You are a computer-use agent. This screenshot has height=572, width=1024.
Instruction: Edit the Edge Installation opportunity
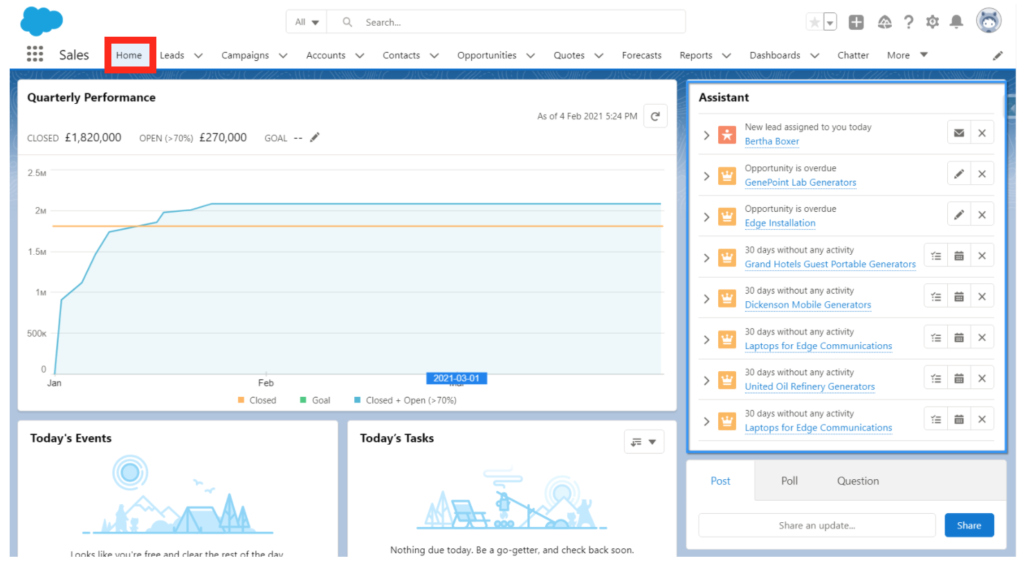coord(959,215)
